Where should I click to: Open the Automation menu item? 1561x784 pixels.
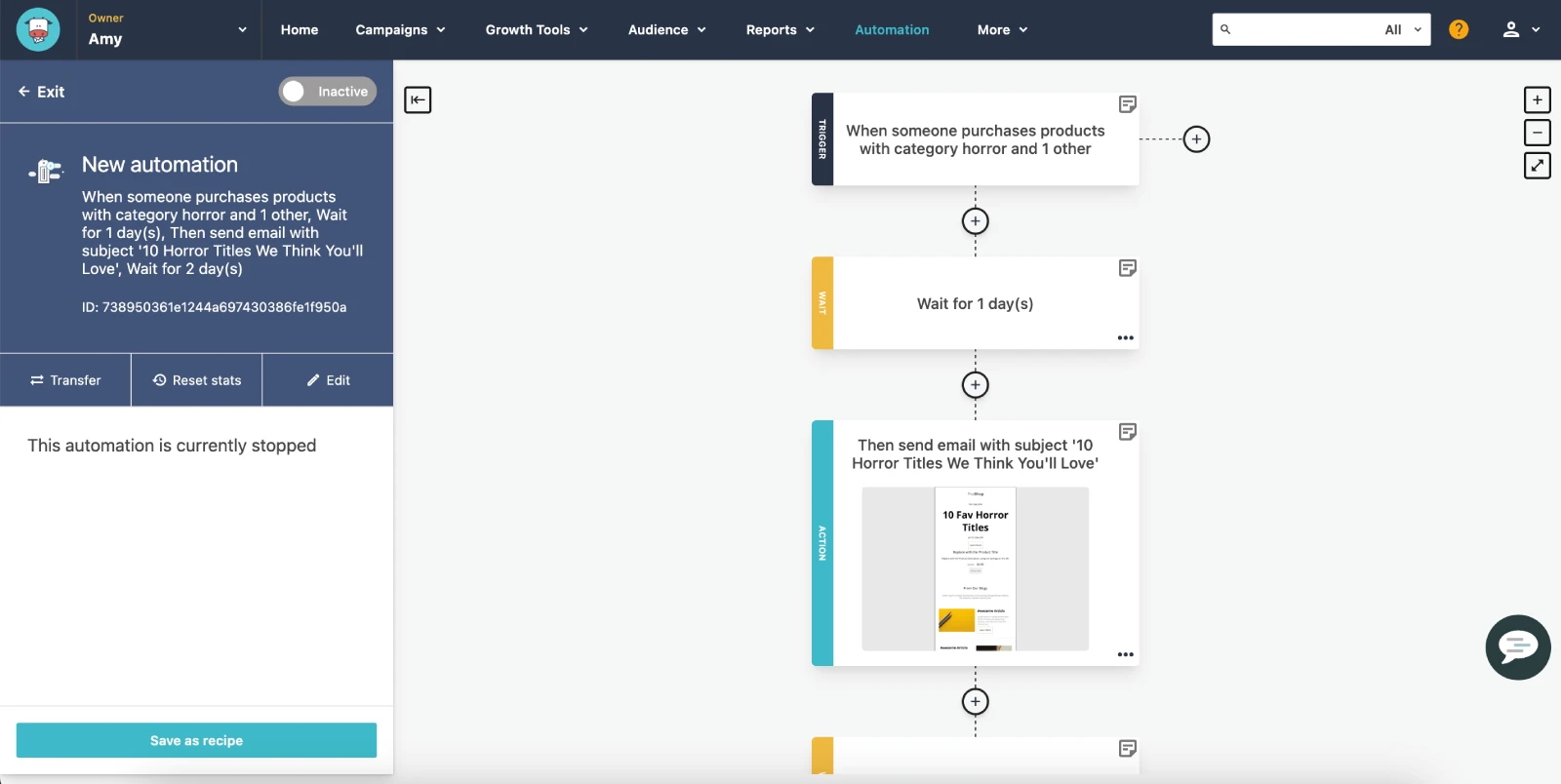tap(892, 29)
